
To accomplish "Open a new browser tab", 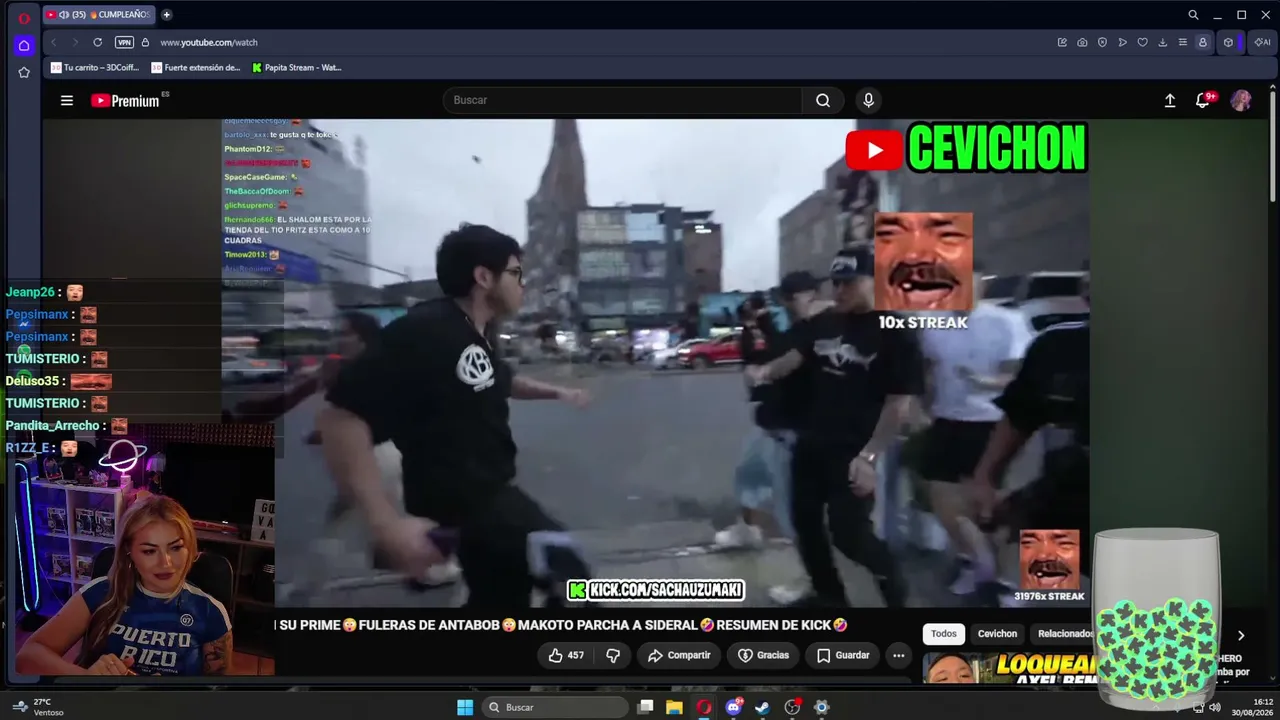I will pos(166,15).
